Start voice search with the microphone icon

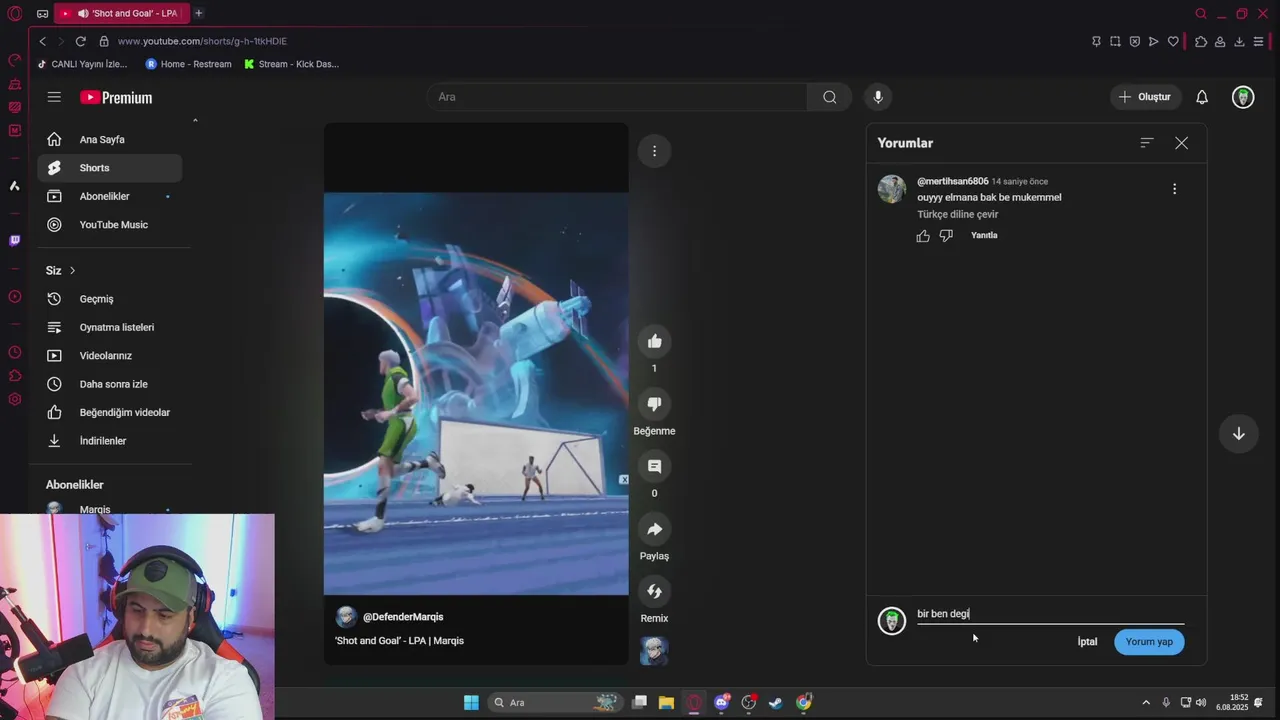click(878, 97)
